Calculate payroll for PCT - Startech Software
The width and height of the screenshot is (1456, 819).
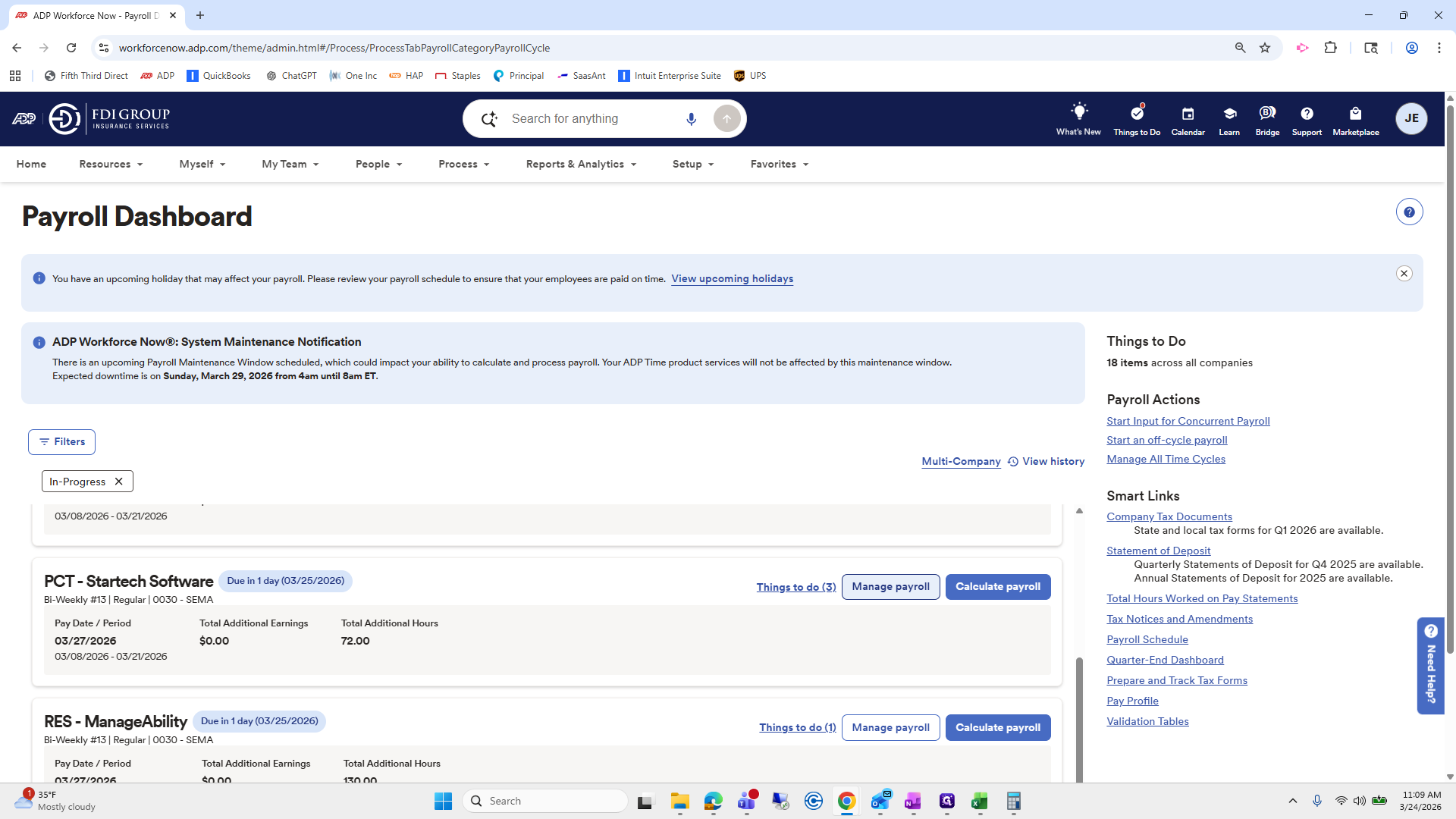tap(997, 587)
